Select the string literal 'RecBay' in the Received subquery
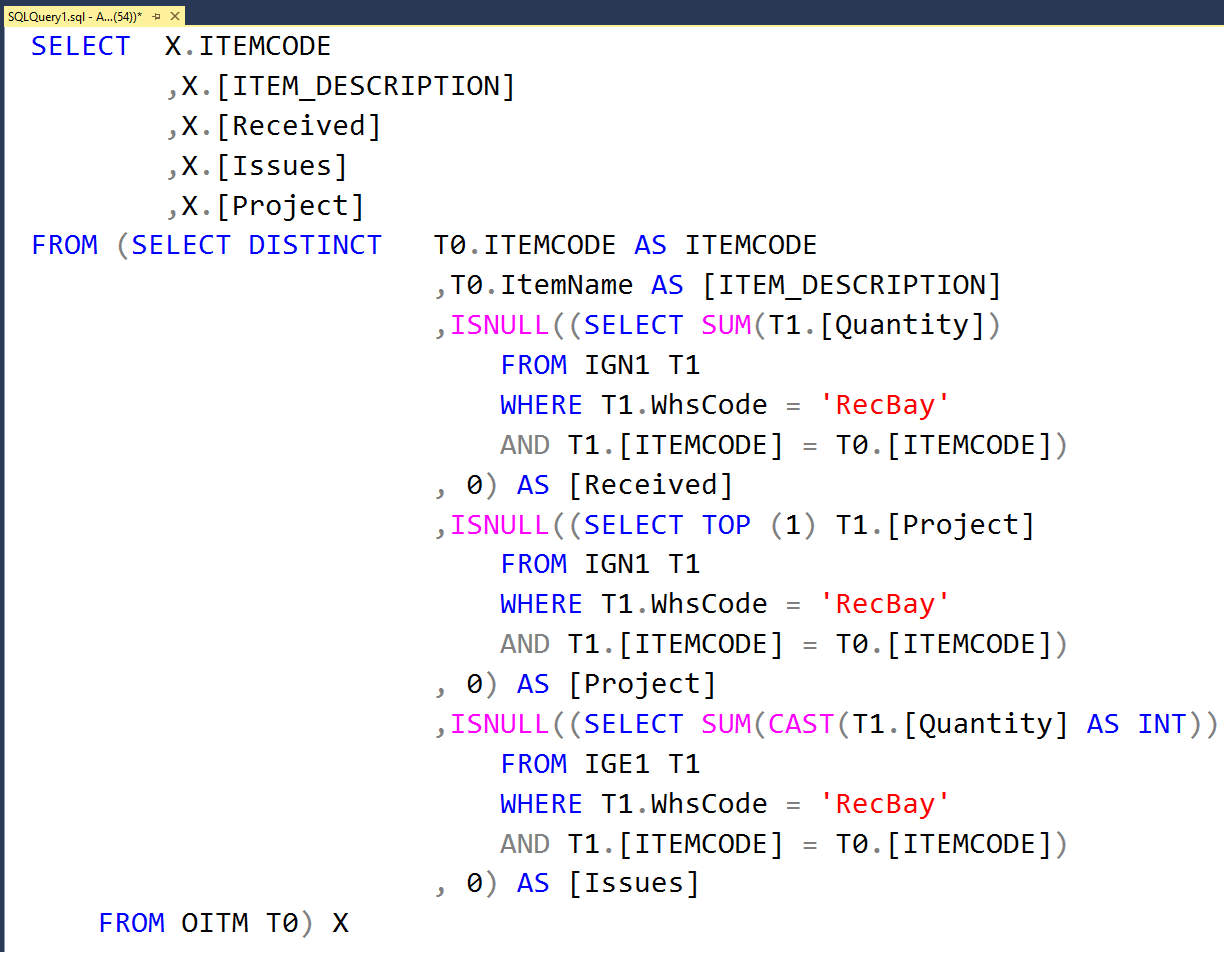This screenshot has width=1224, height=953. click(x=884, y=404)
